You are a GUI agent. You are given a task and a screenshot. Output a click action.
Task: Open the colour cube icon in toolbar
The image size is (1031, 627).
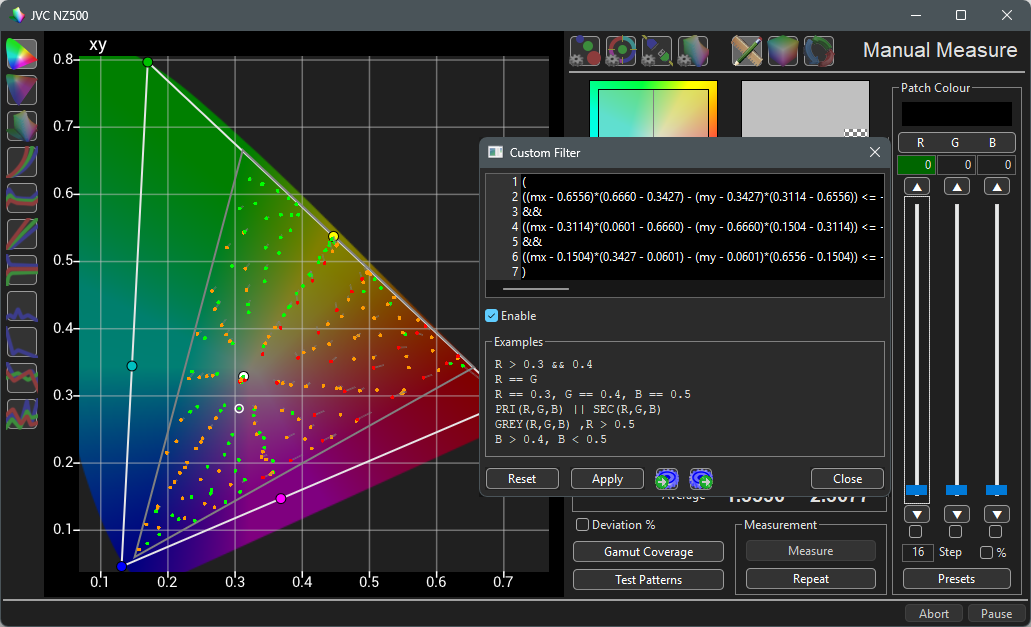783,50
